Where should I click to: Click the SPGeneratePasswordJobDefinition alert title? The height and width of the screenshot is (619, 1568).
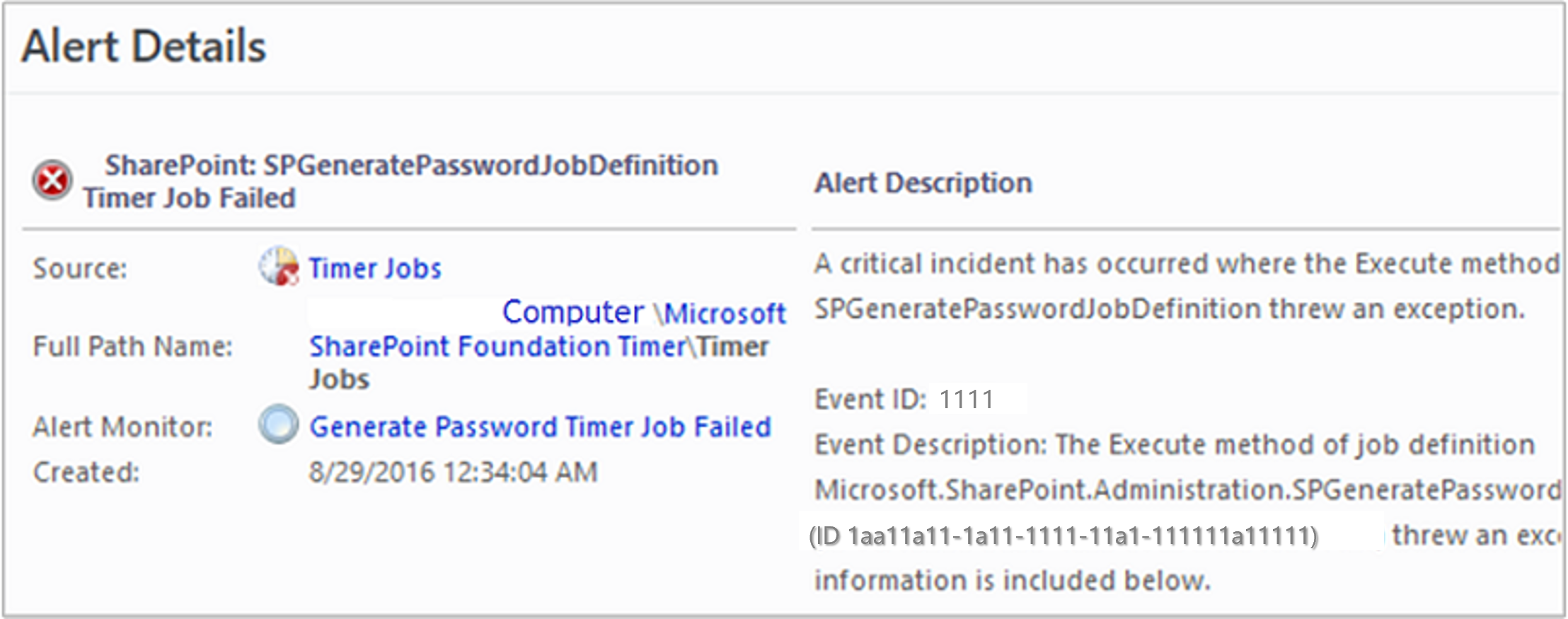click(x=412, y=166)
